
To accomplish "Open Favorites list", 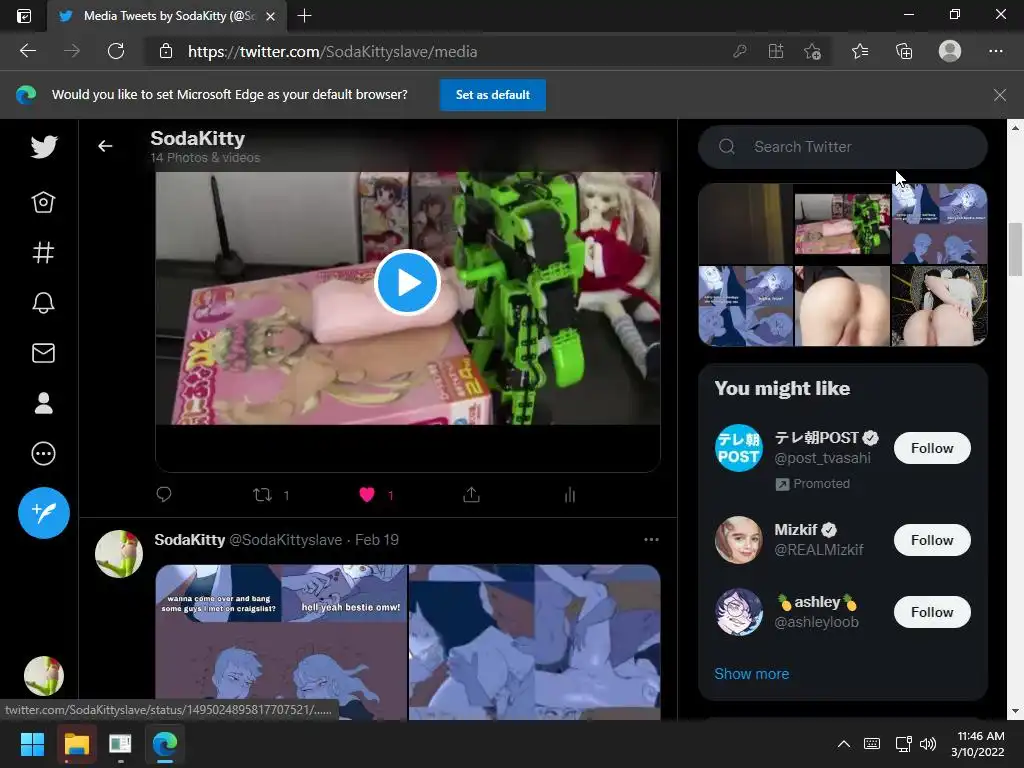I will point(860,51).
